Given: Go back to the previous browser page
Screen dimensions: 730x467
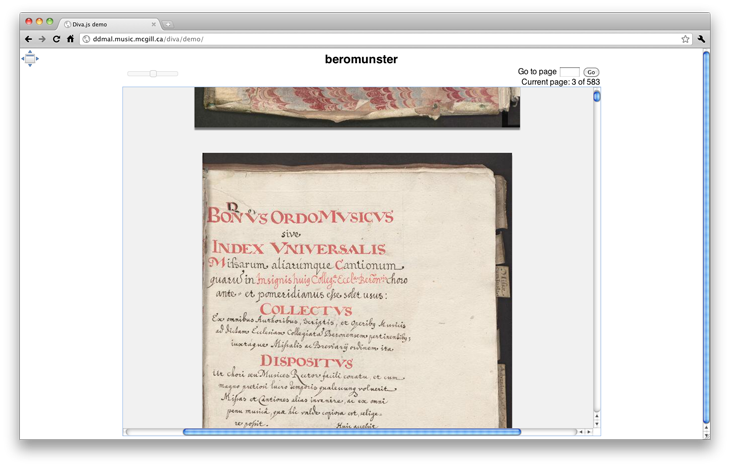Looking at the screenshot, I should click(28, 39).
